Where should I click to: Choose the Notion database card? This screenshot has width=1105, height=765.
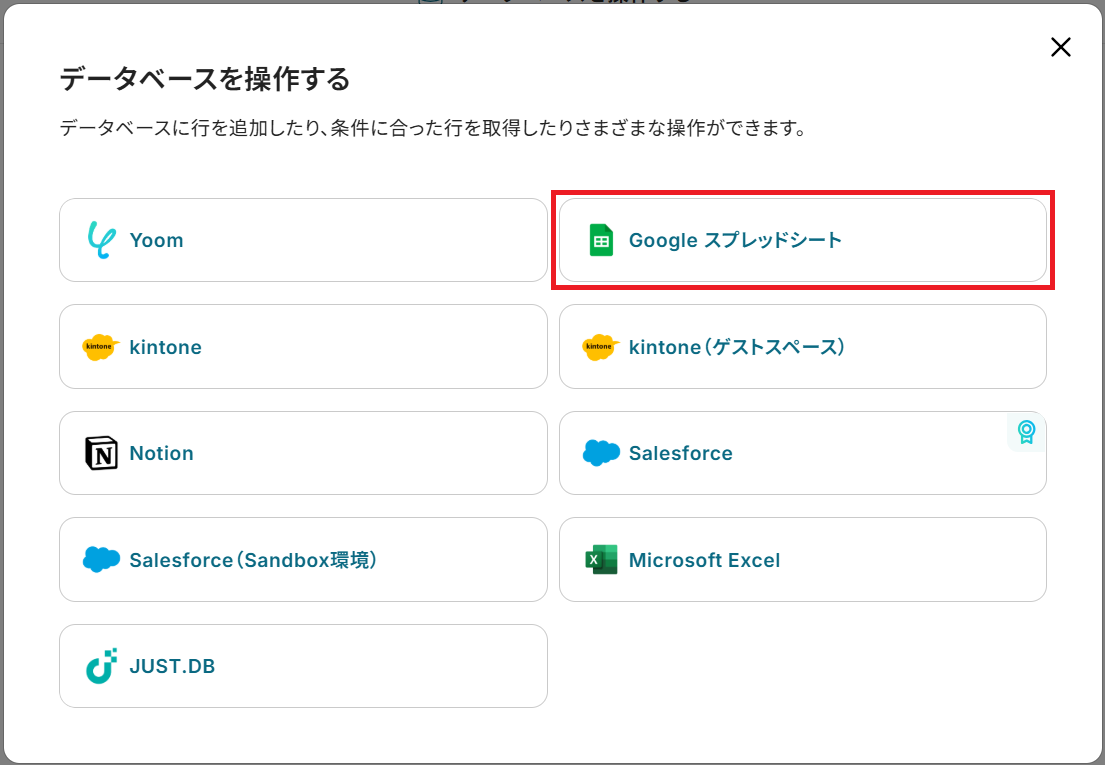[303, 453]
